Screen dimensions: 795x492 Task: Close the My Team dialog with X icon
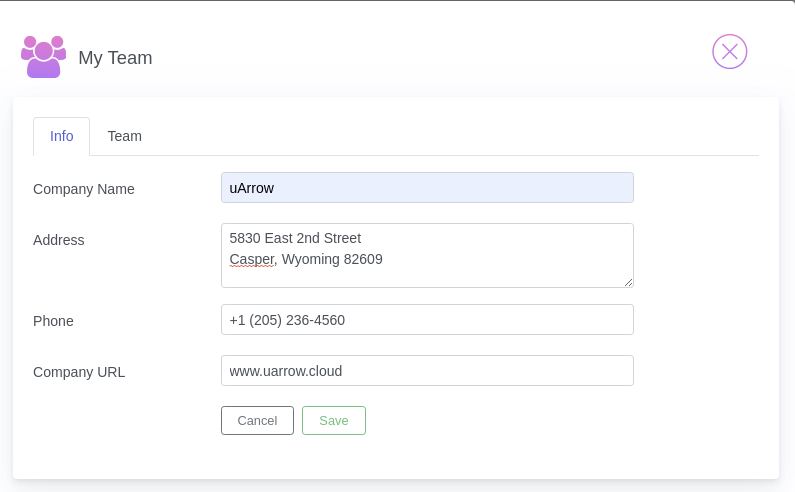[x=730, y=52]
